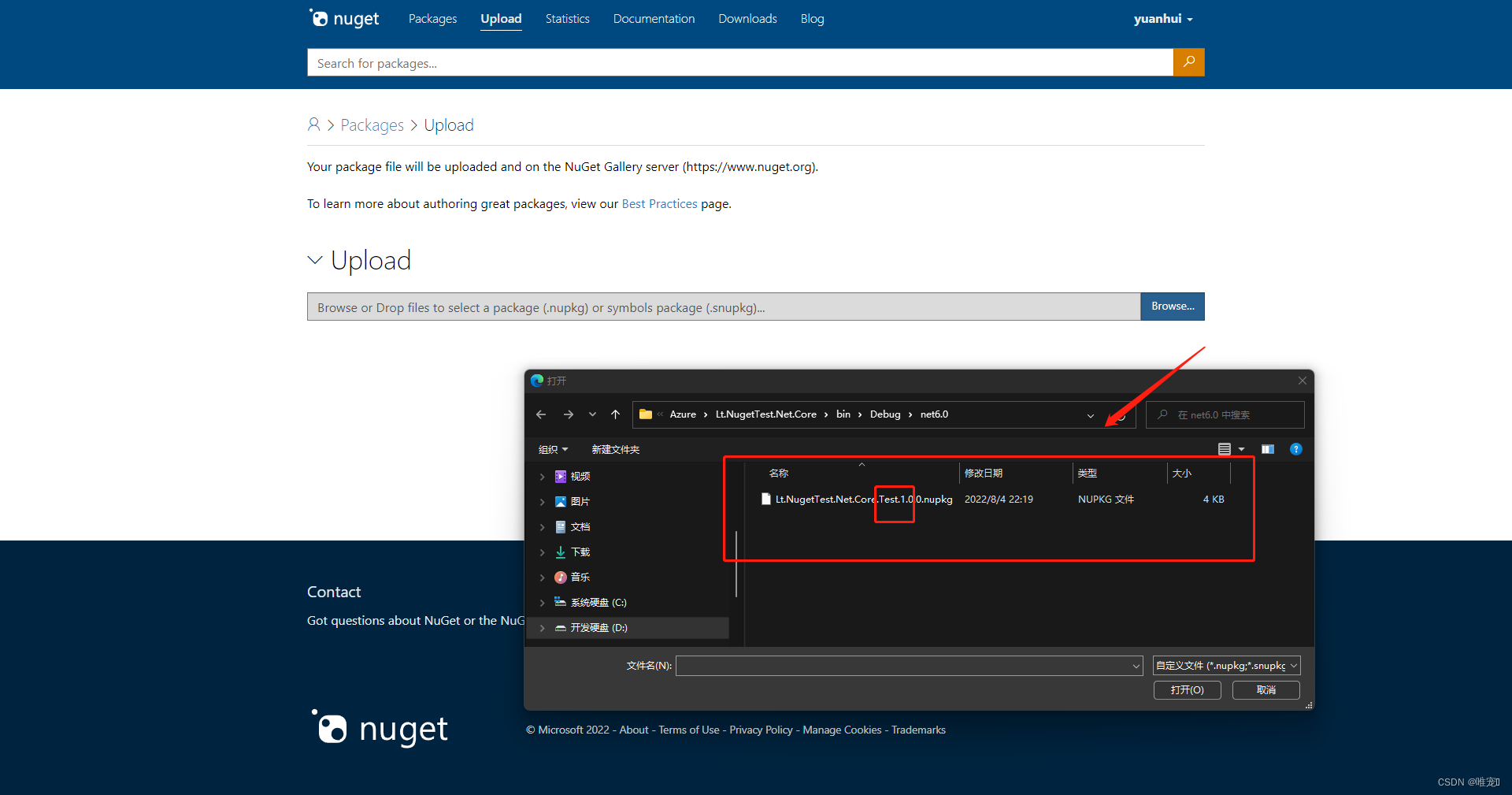
Task: Open the help icon in file dialog
Action: click(x=1295, y=449)
